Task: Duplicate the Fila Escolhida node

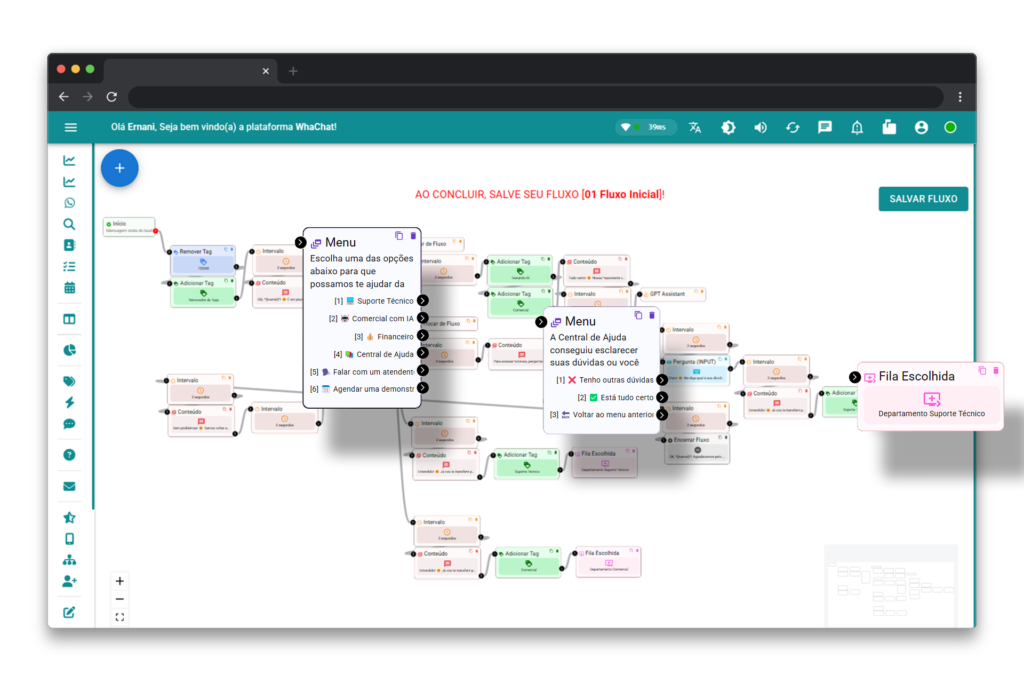Action: (982, 370)
